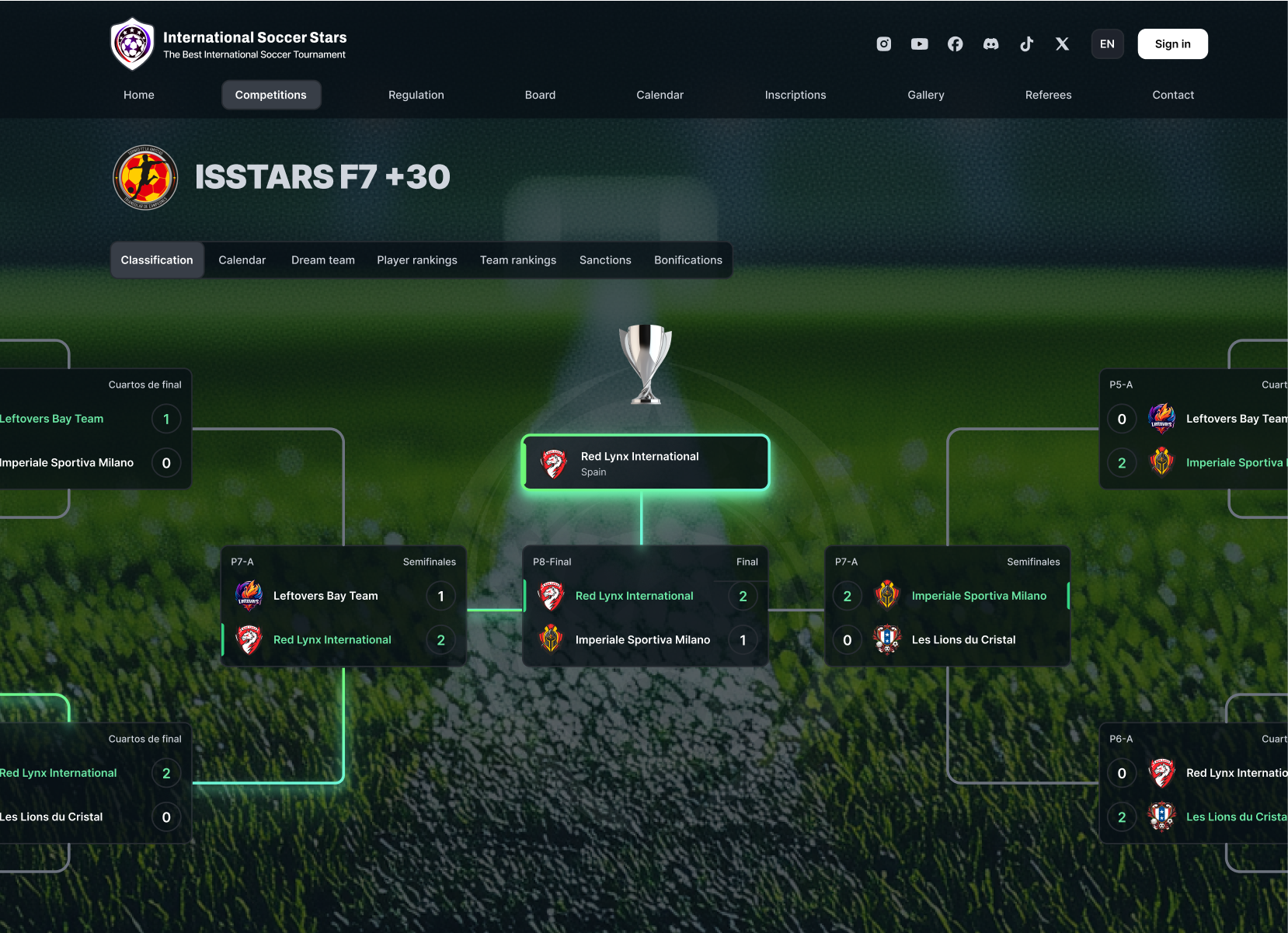Click the ISSTARS F7 +30 competition badge
Image resolution: width=1288 pixels, height=933 pixels.
point(145,177)
